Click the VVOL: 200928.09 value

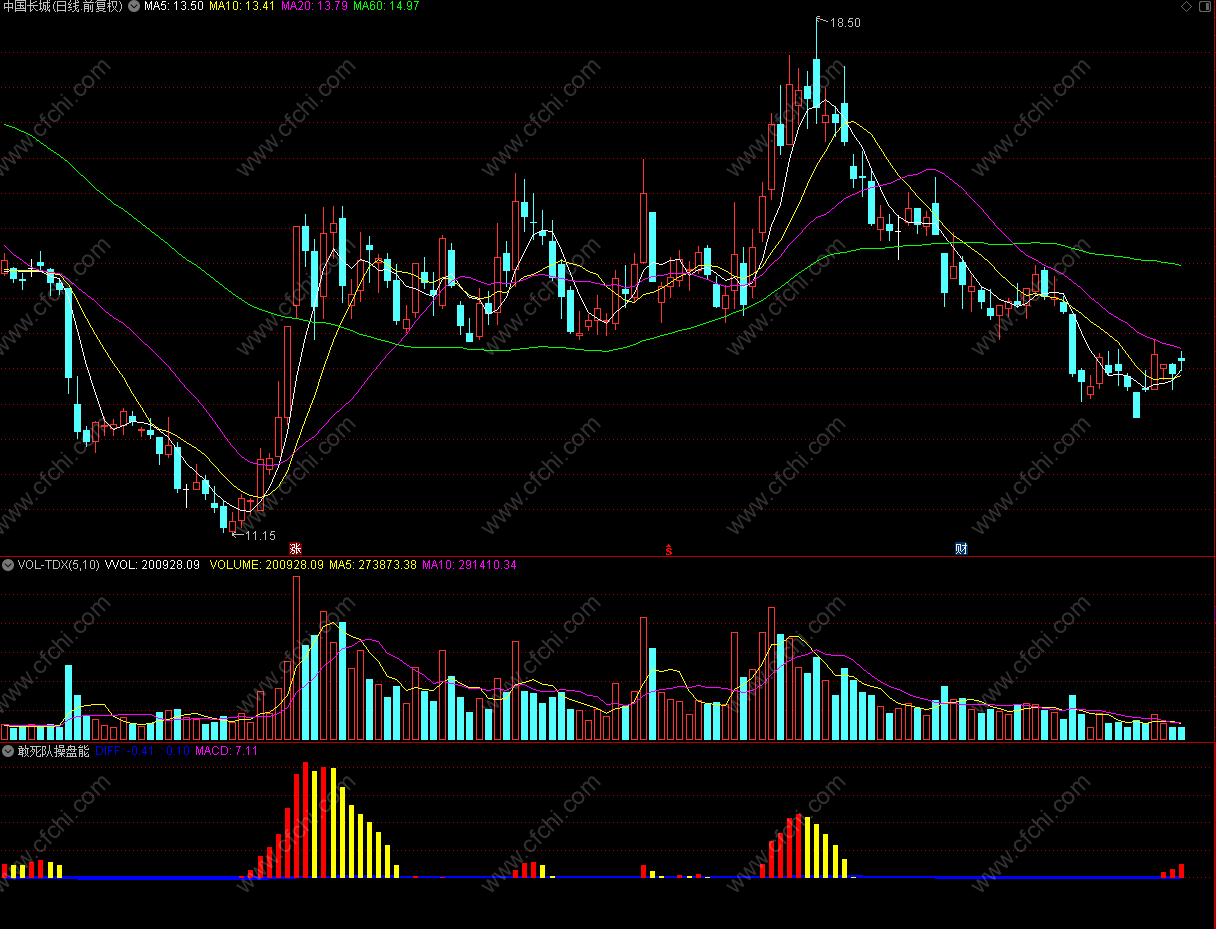(152, 565)
